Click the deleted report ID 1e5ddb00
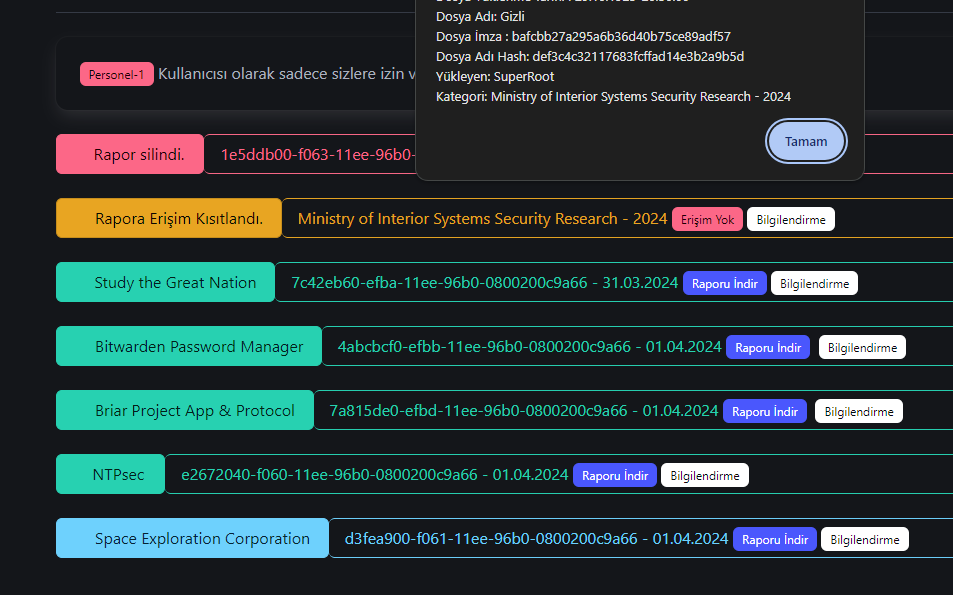 tap(318, 154)
